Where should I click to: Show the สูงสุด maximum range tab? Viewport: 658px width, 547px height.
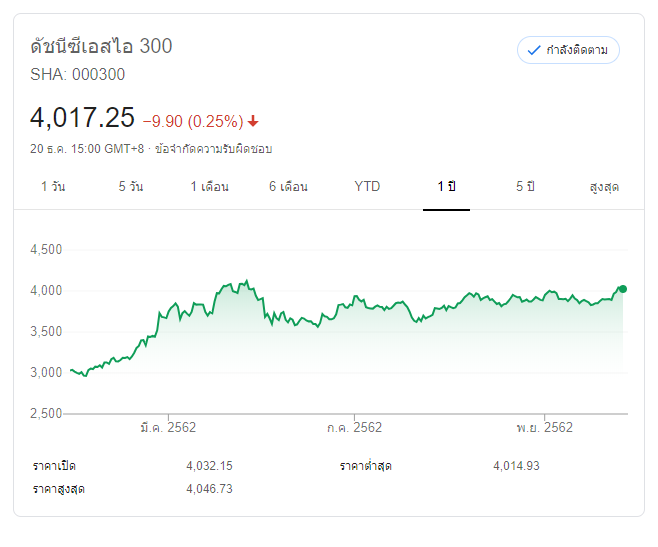coord(604,187)
